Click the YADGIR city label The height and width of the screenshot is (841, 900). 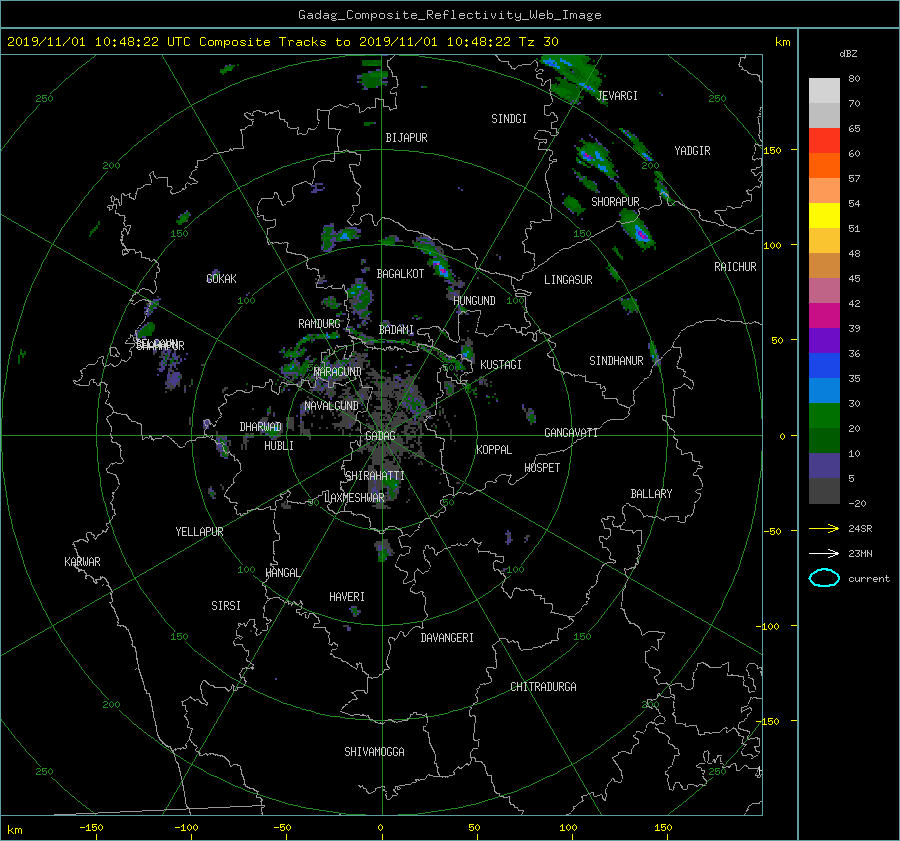(692, 151)
